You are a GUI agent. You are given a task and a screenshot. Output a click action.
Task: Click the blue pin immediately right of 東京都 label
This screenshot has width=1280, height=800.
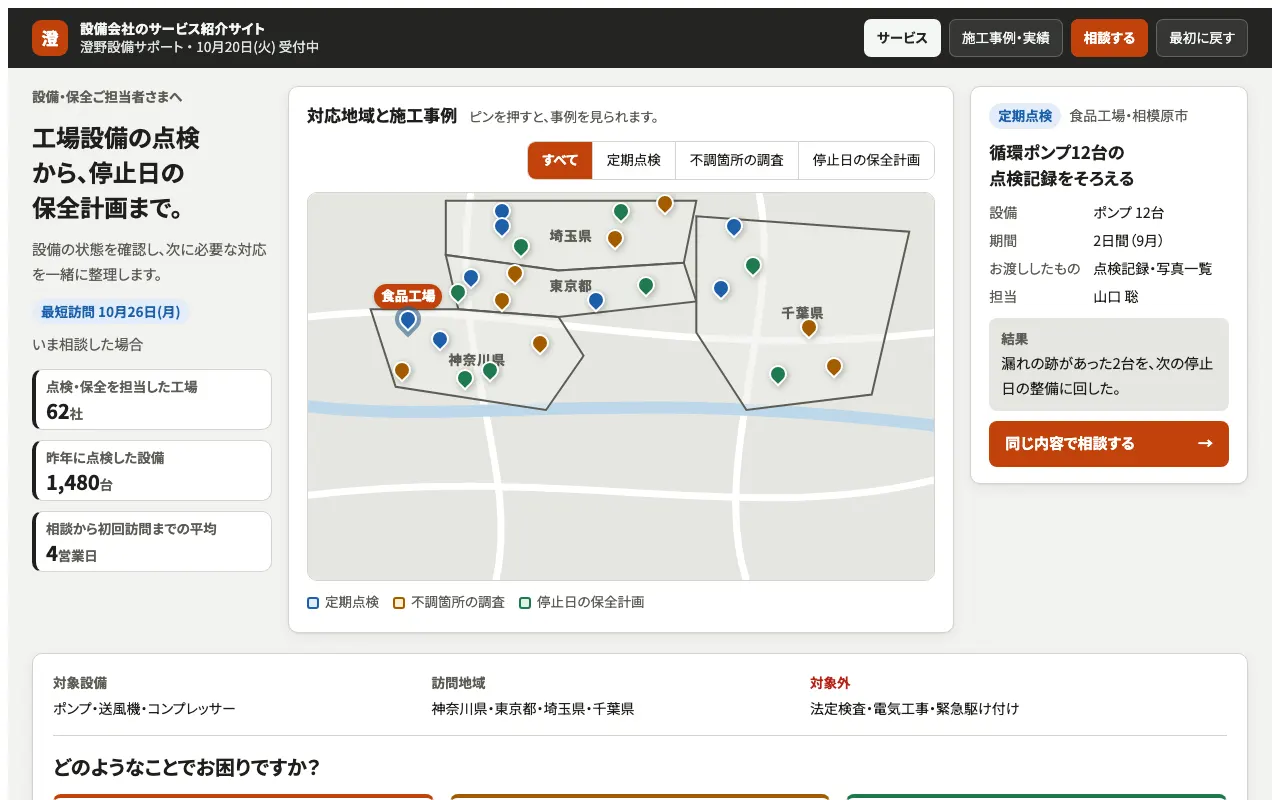(x=596, y=301)
